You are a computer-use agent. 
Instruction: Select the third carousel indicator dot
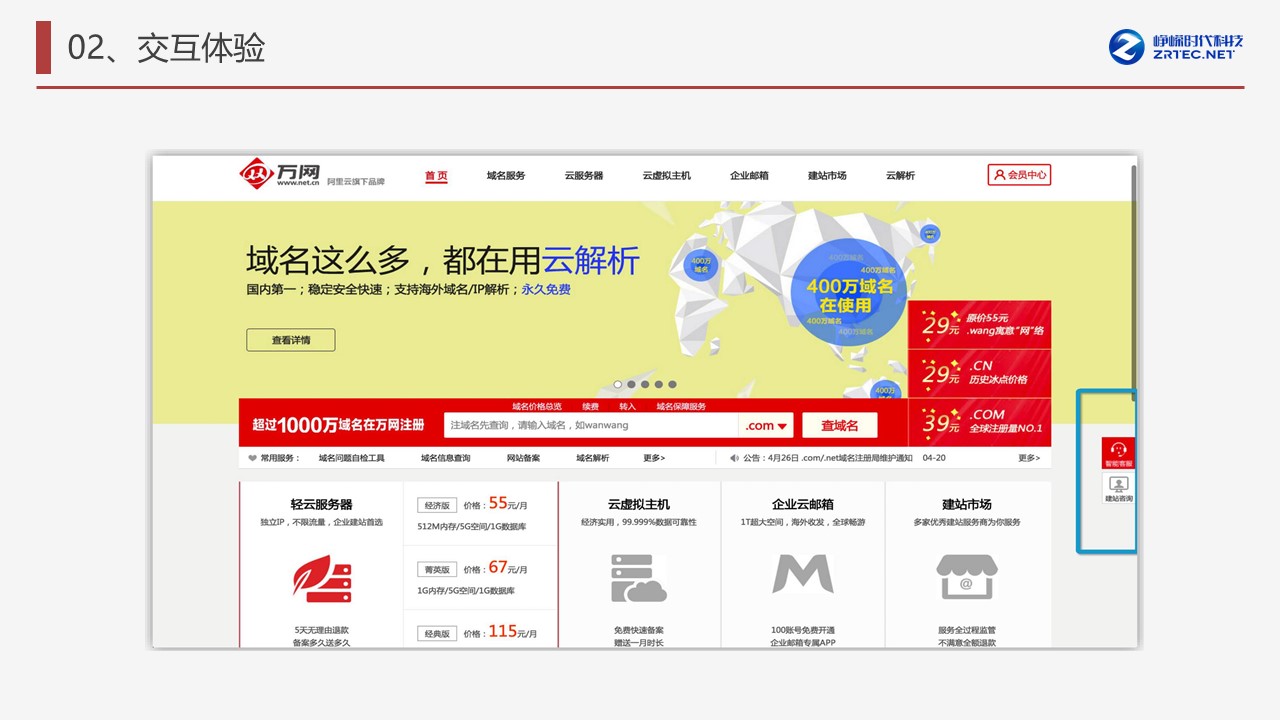click(x=645, y=384)
